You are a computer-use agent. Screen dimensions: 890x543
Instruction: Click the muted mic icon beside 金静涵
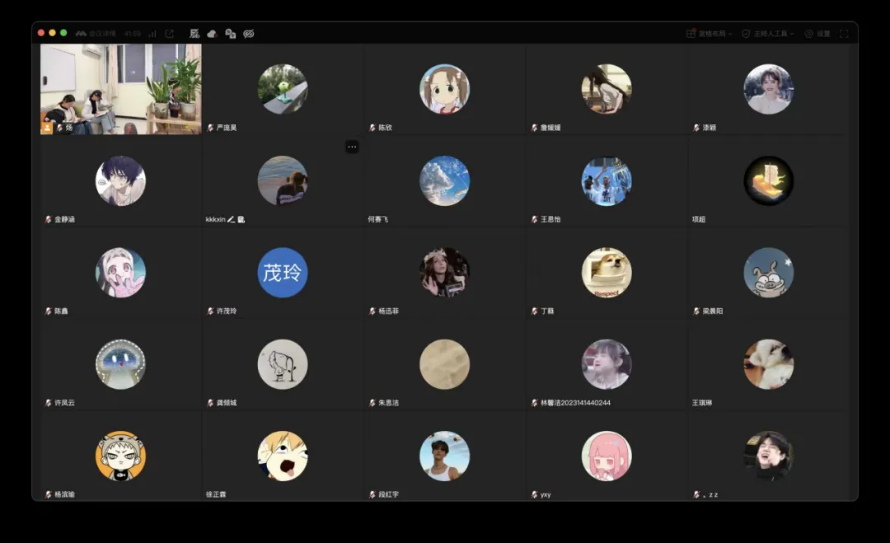[x=48, y=219]
